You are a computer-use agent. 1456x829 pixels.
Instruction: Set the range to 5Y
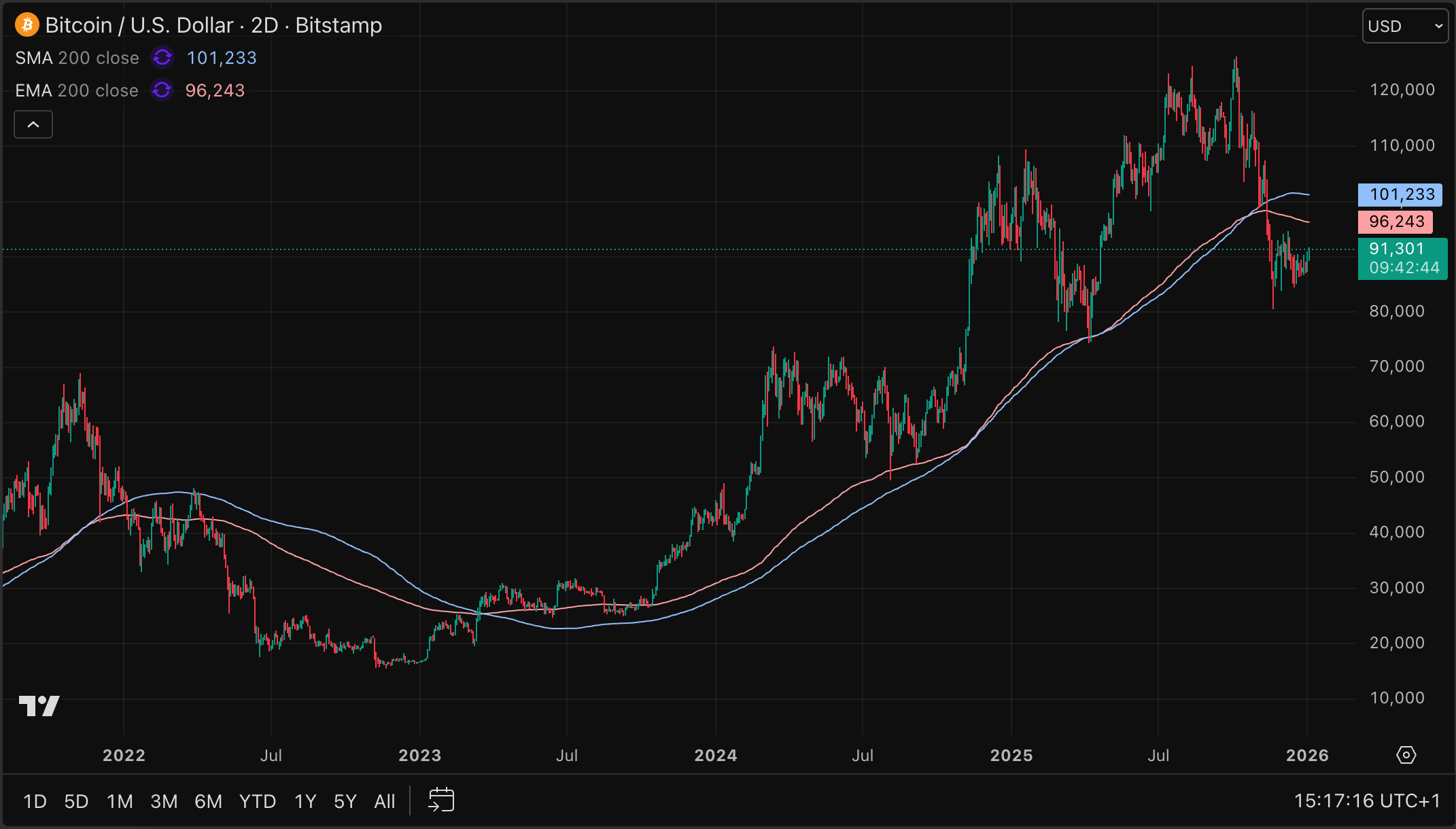[x=345, y=802]
